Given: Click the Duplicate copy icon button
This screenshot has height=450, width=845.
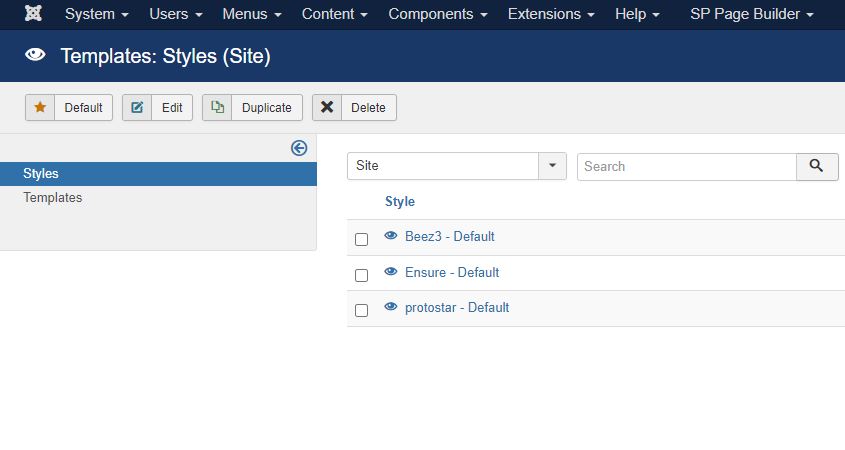Looking at the screenshot, I should click(252, 108).
